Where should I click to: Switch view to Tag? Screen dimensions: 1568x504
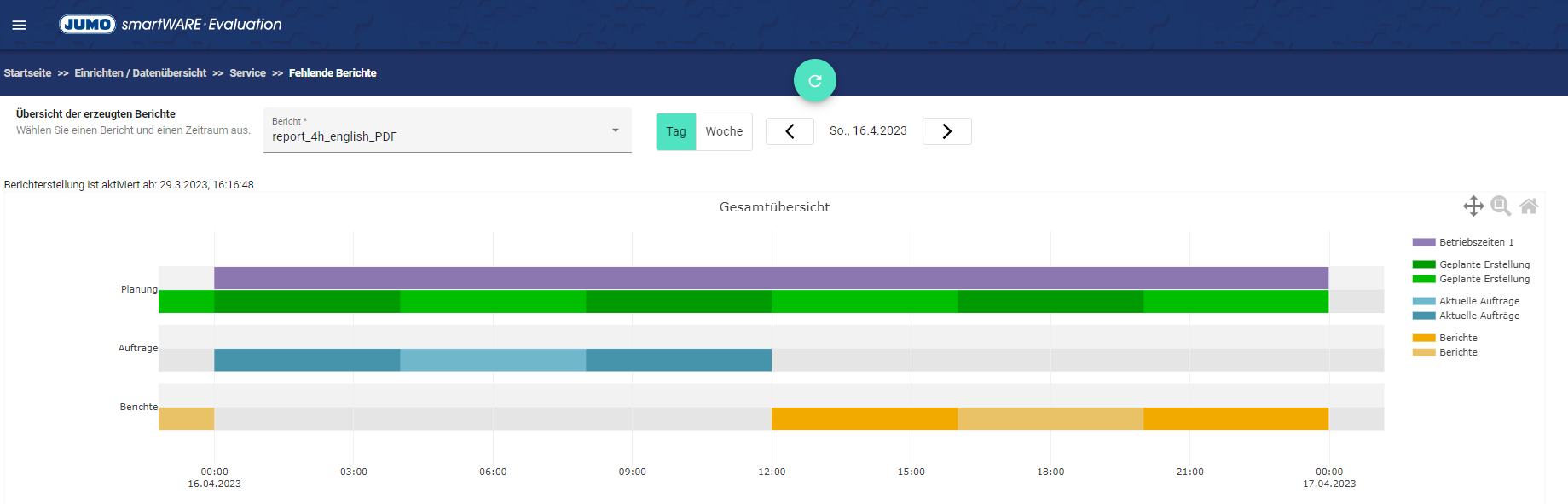(x=676, y=131)
